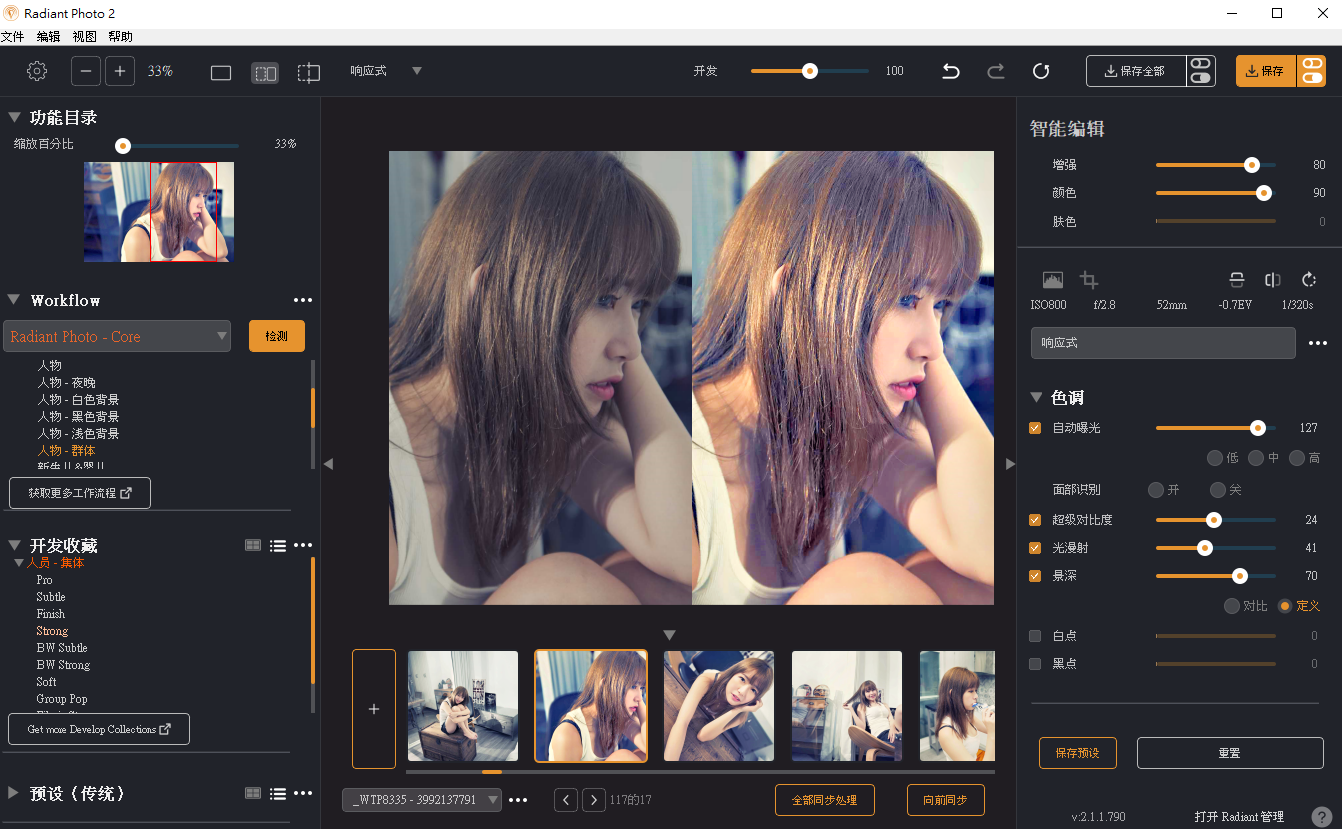This screenshot has height=829, width=1342.
Task: Click the reset circular arrow icon
Action: tap(1041, 71)
